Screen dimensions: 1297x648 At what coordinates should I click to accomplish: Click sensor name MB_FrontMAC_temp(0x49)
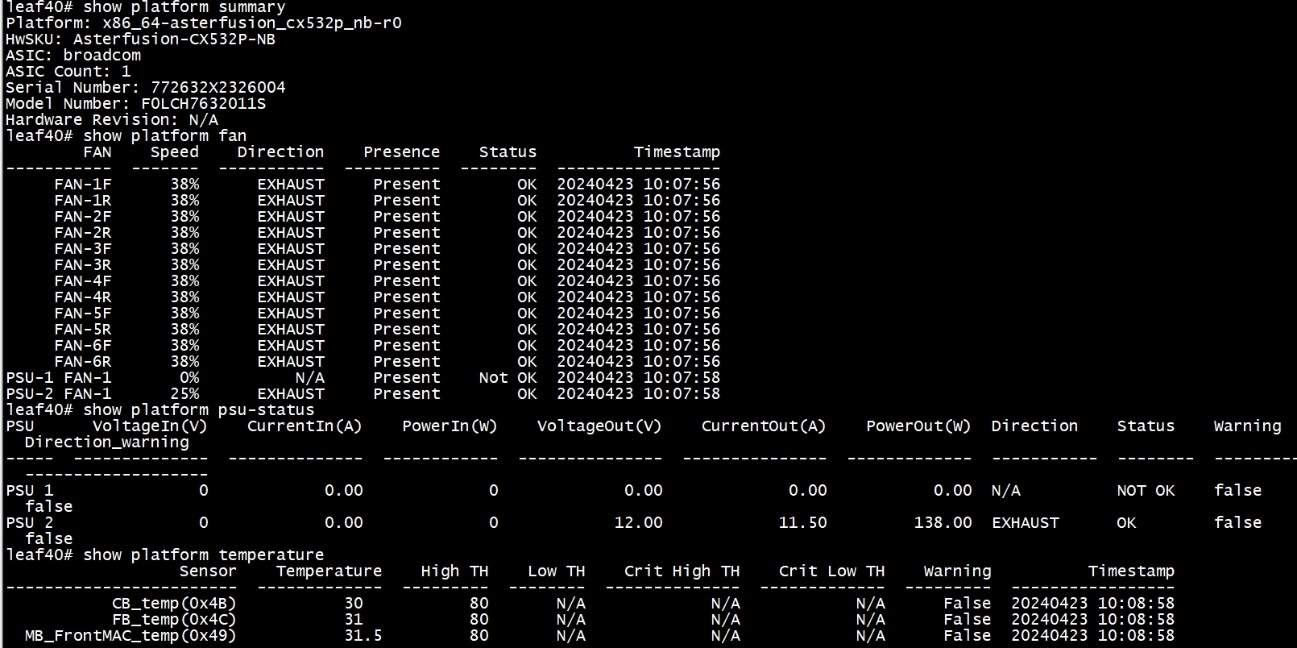coord(132,636)
